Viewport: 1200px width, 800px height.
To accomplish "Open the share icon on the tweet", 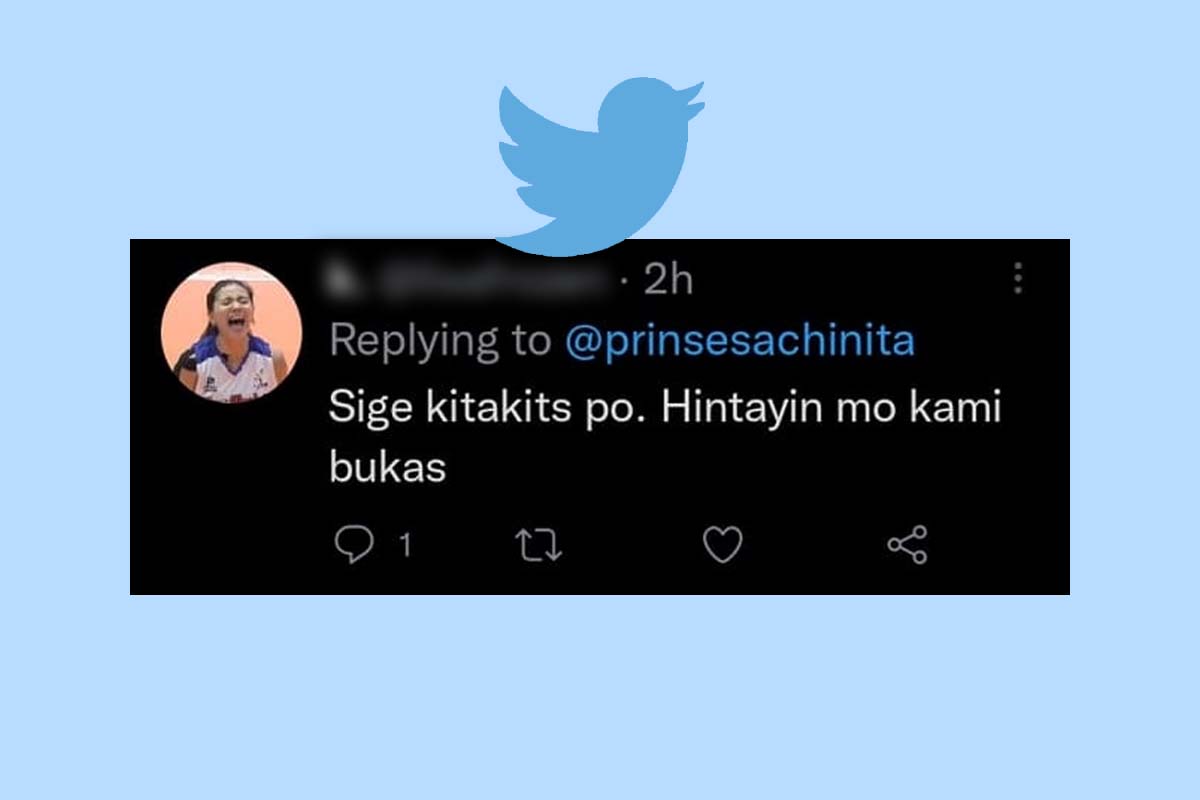I will (x=908, y=545).
